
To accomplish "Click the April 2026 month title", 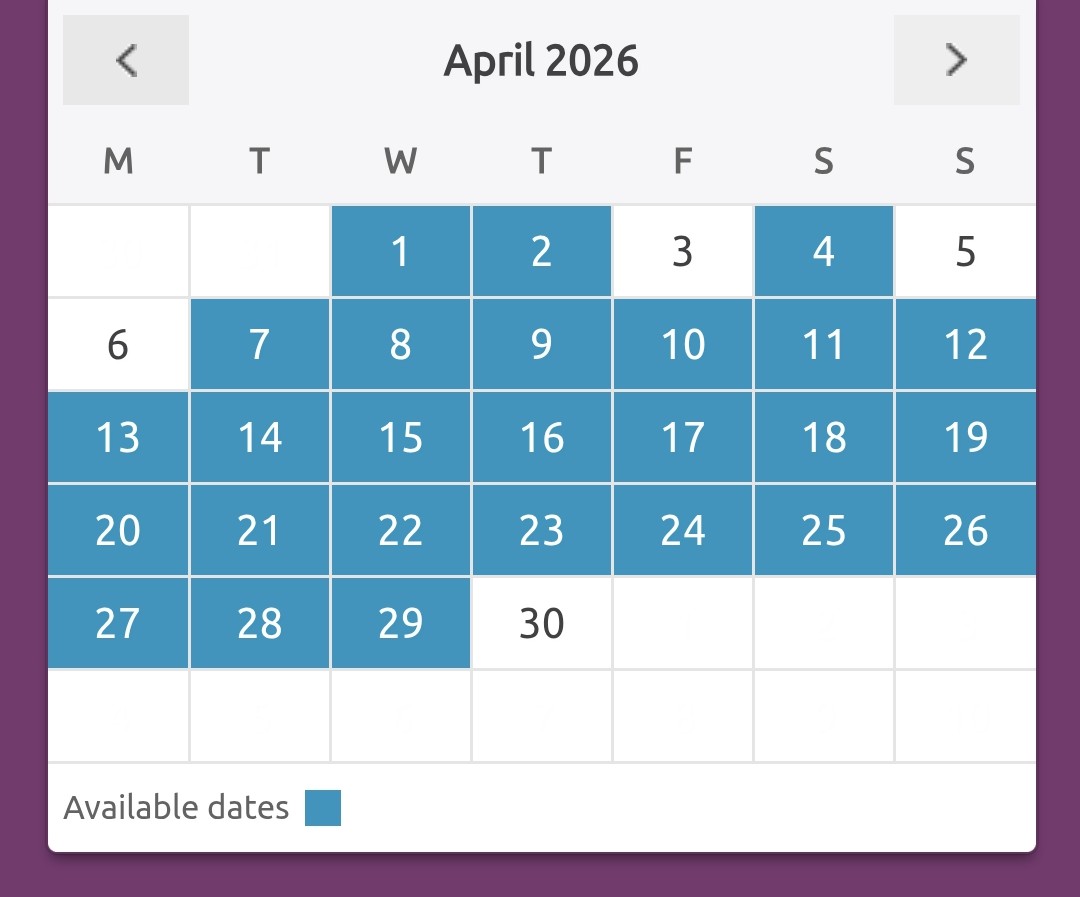I will (541, 61).
